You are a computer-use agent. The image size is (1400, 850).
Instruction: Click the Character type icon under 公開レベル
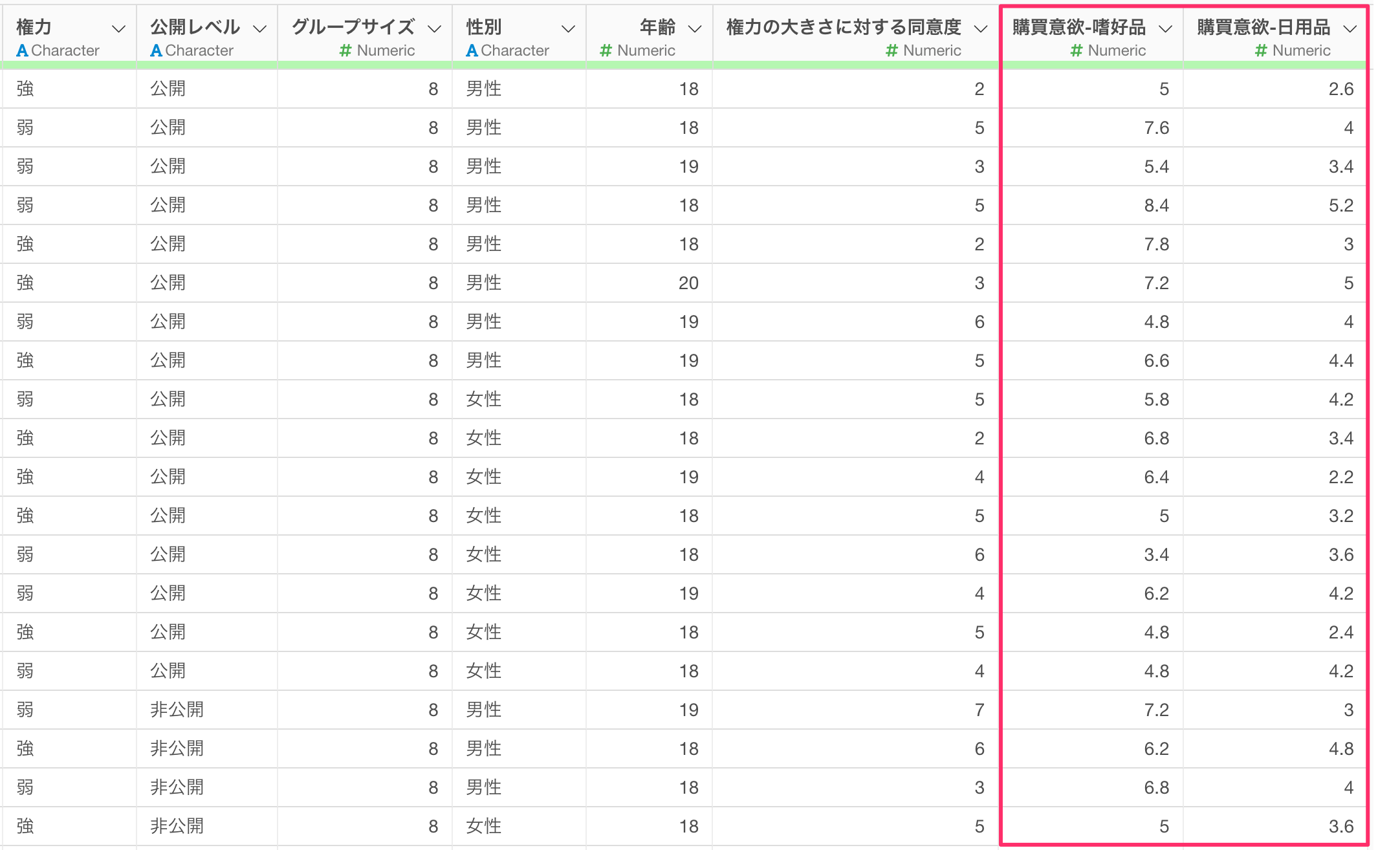156,50
